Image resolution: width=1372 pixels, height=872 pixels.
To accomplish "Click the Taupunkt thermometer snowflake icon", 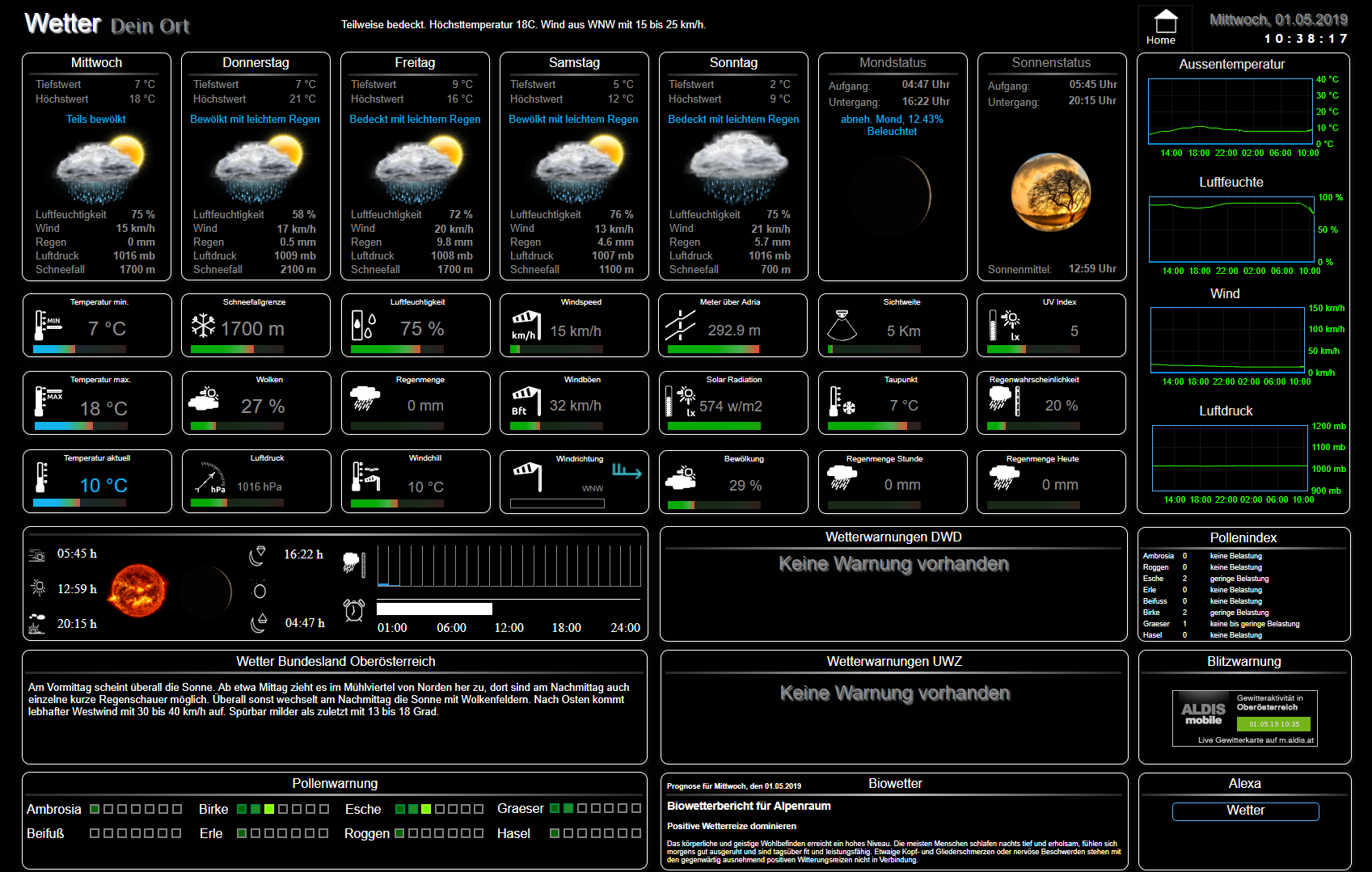I will (842, 402).
